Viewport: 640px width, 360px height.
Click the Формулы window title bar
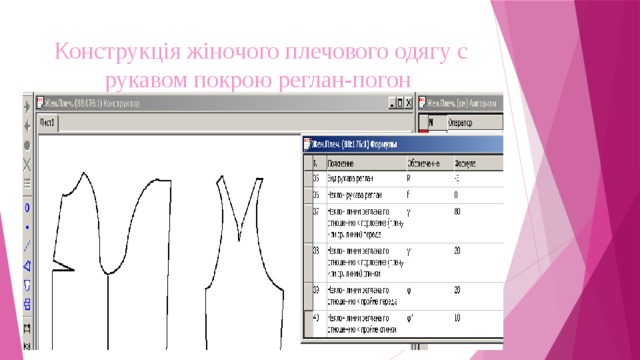[x=403, y=144]
